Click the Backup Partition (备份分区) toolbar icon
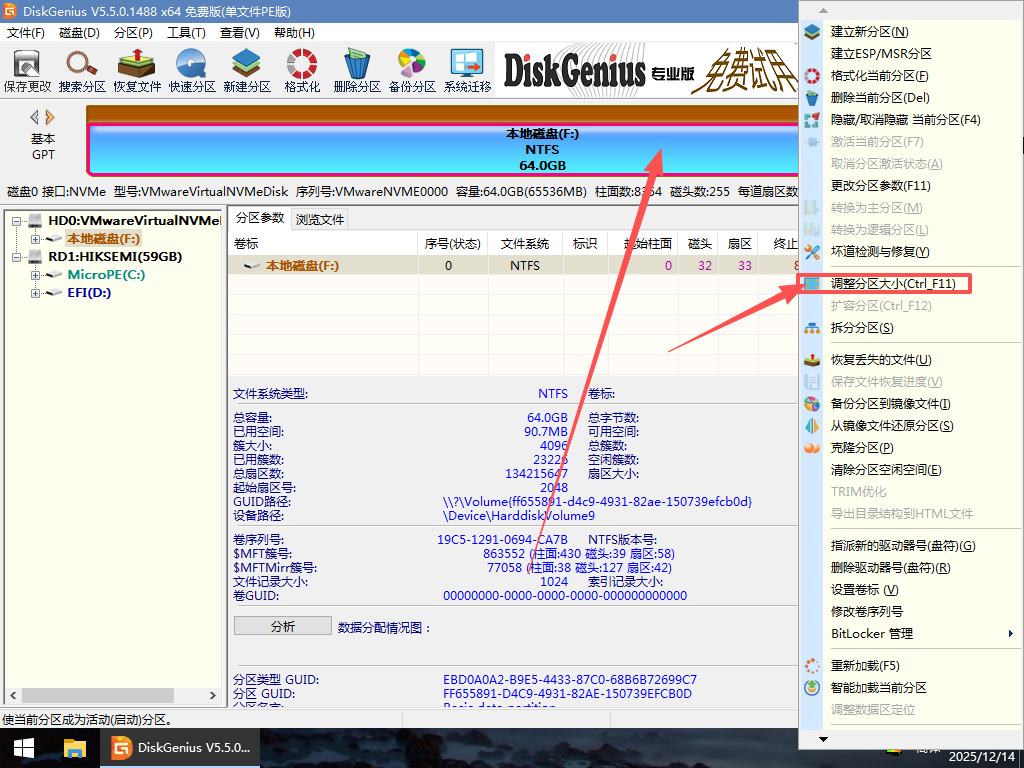Image resolution: width=1024 pixels, height=768 pixels. 412,70
